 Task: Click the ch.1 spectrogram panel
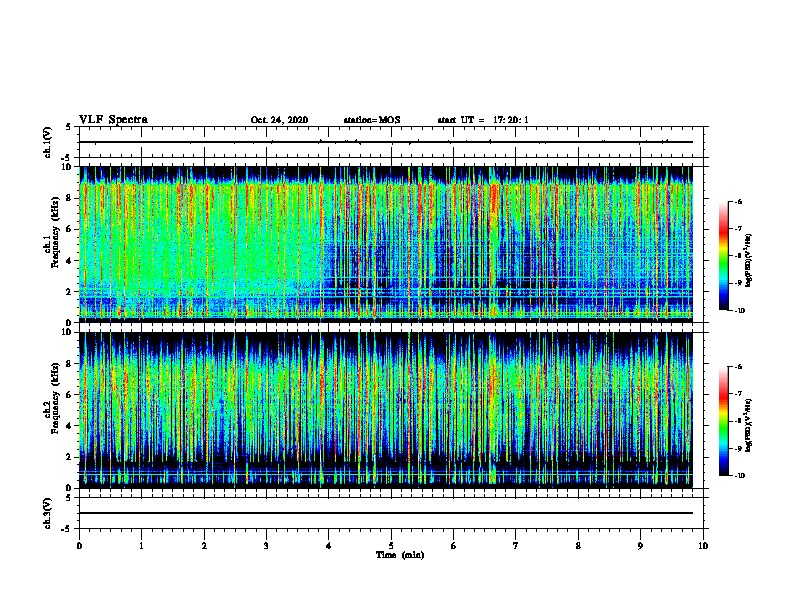(x=386, y=244)
